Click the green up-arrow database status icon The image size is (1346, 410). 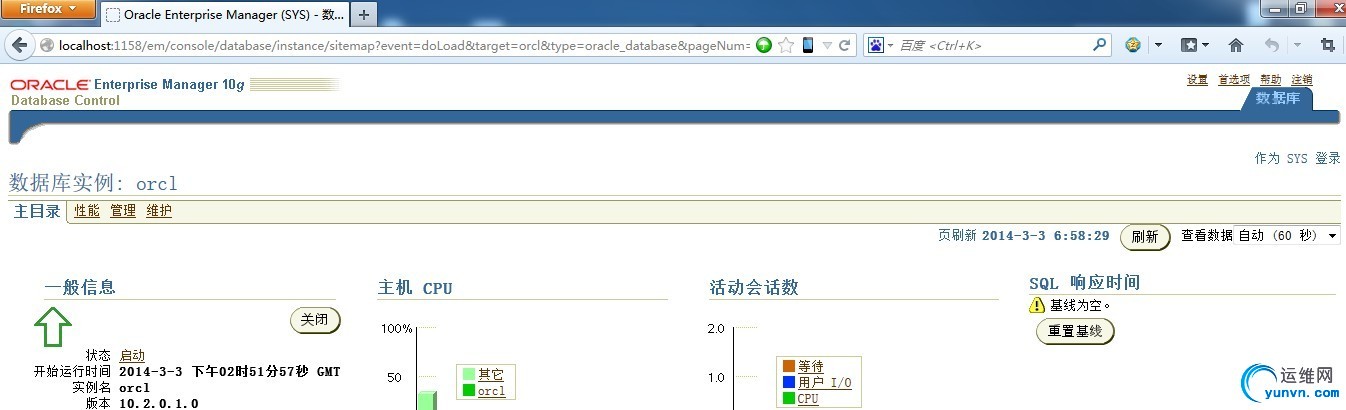tap(54, 326)
